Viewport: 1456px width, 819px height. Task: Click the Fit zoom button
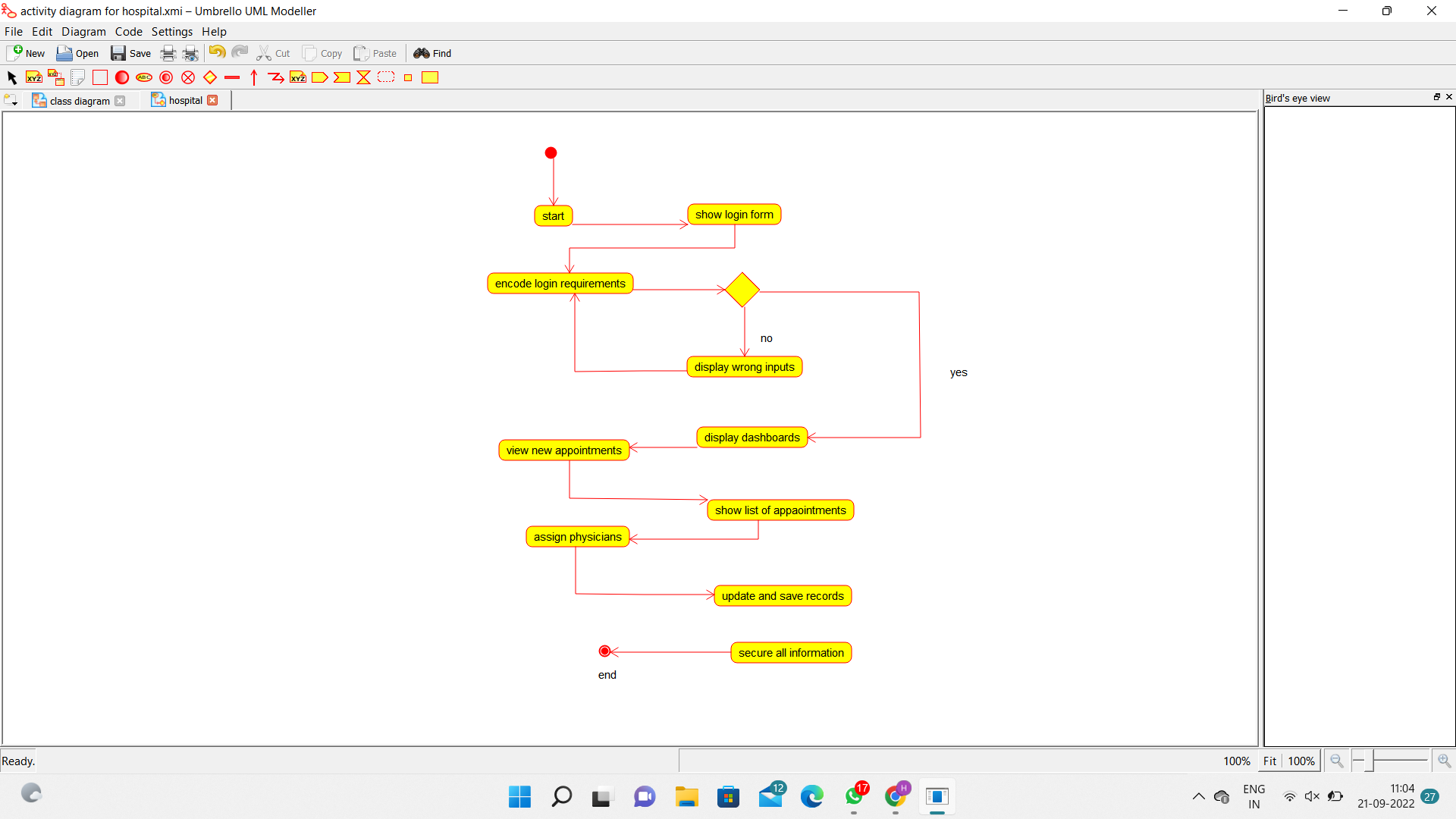(1269, 761)
